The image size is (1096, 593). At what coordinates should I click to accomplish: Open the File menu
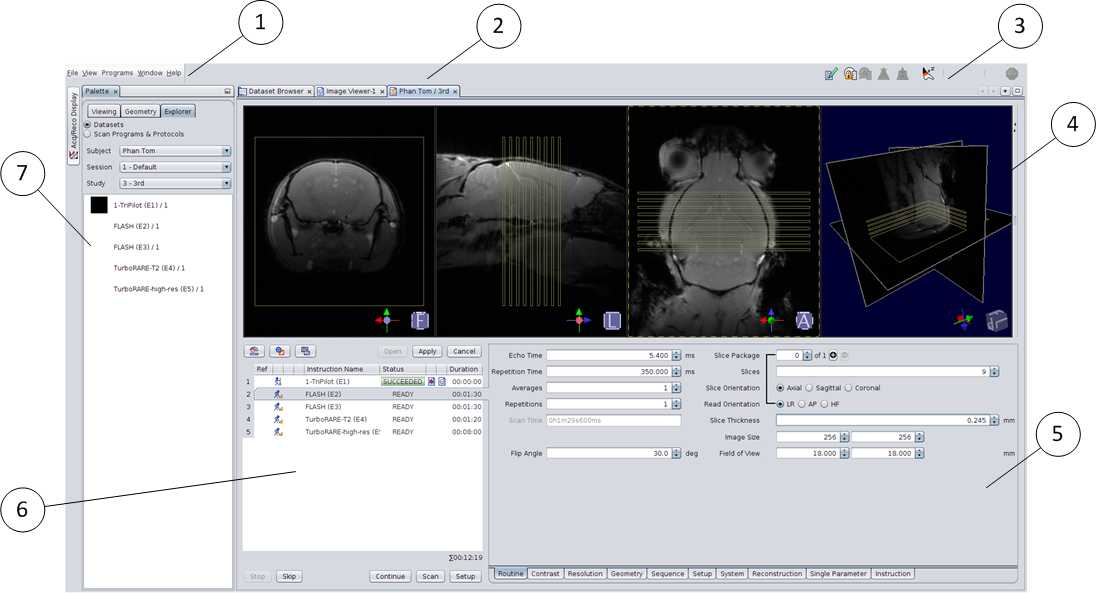pyautogui.click(x=73, y=73)
